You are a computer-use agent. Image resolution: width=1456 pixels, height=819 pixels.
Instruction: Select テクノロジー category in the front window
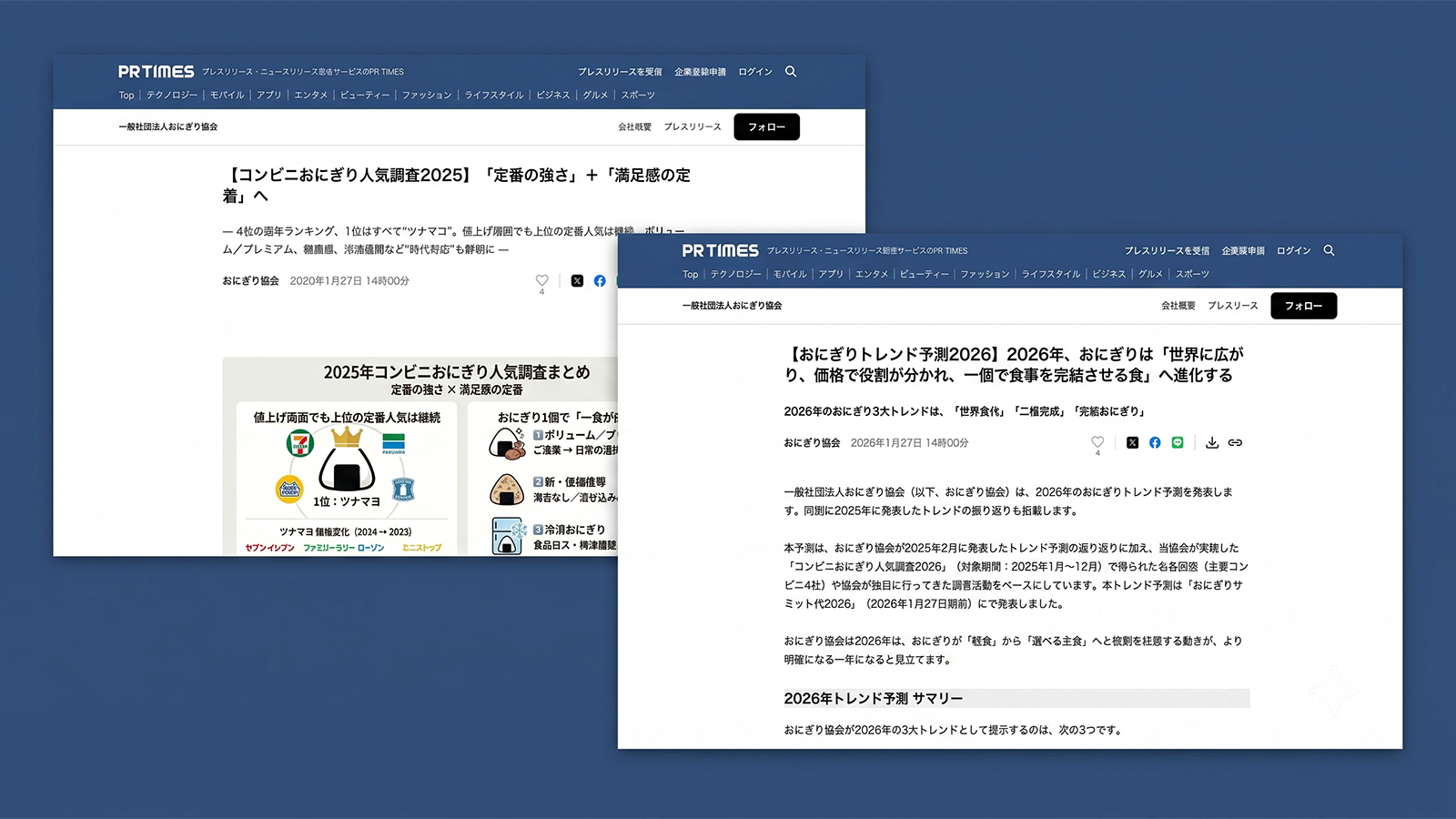coord(736,274)
